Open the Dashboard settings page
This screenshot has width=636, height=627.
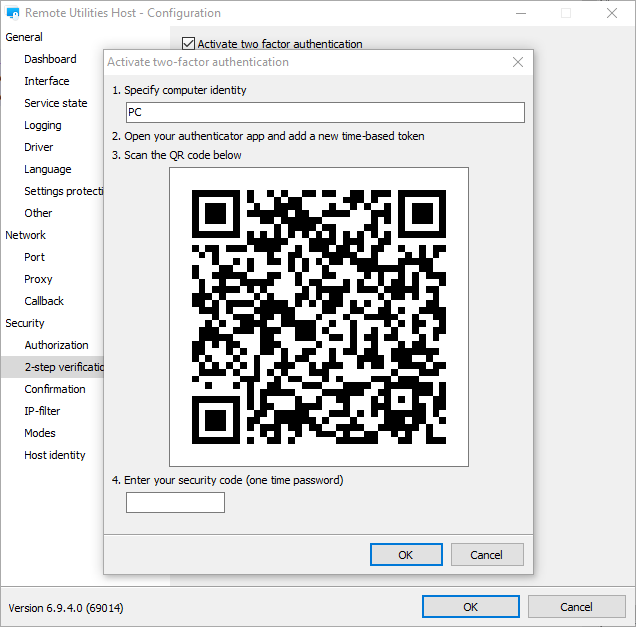click(50, 59)
